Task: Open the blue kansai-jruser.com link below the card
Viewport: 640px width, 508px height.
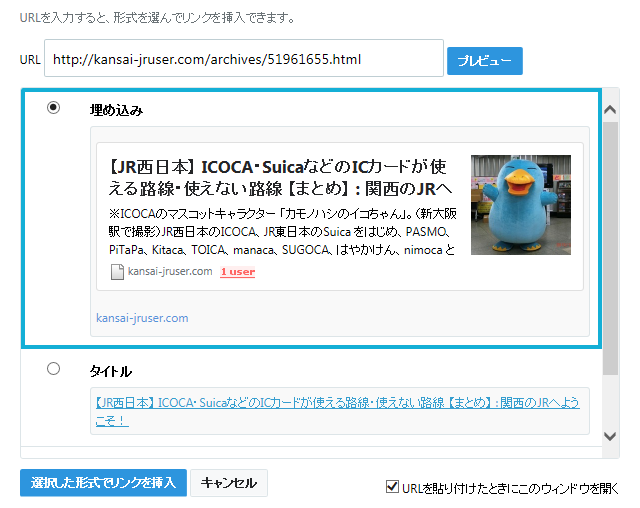Action: click(142, 318)
